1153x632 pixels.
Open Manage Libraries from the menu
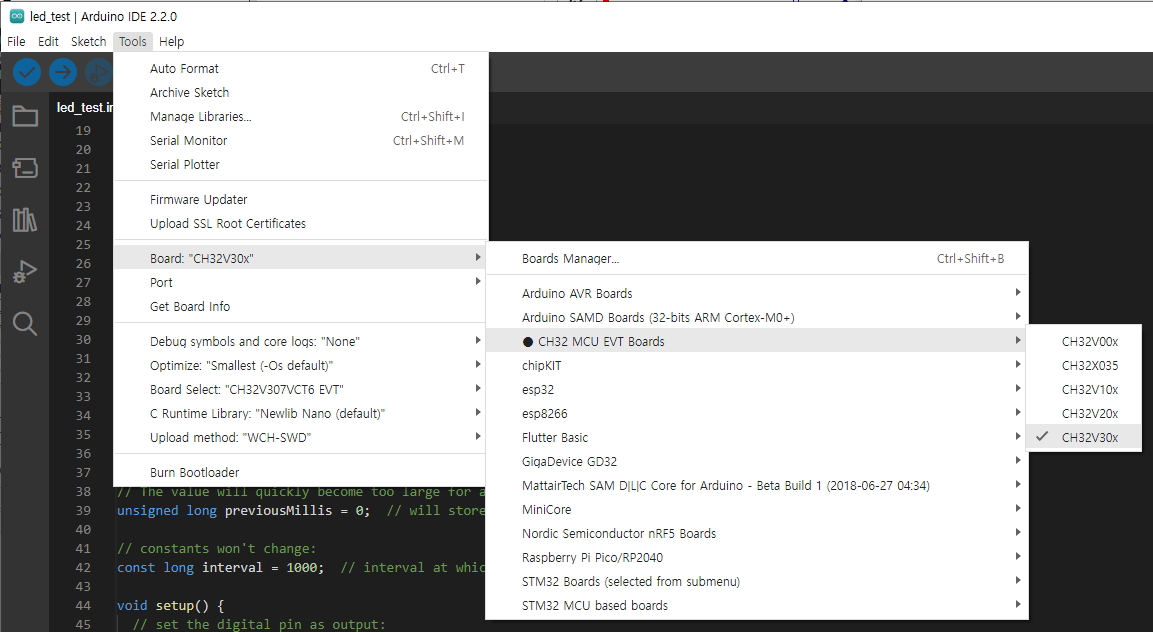click(x=301, y=116)
